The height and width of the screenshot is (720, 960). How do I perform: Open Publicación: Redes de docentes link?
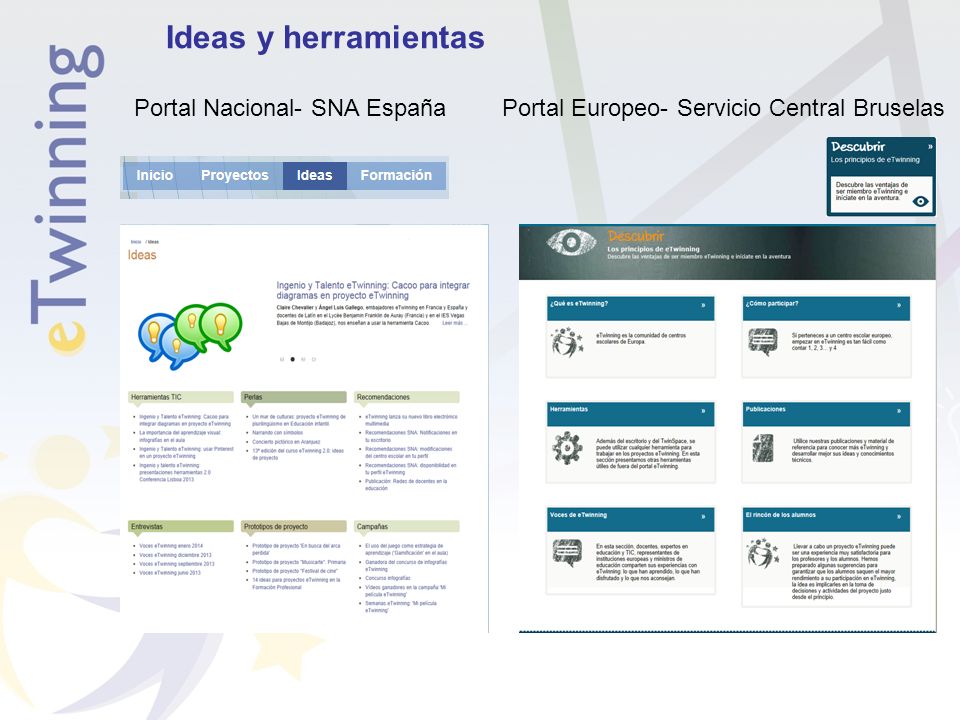(x=407, y=485)
